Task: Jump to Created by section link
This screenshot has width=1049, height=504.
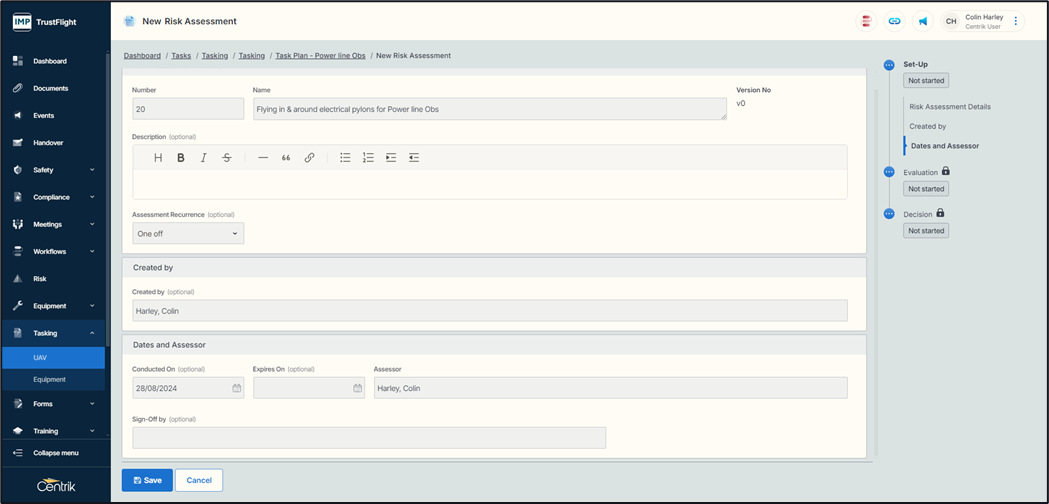Action: (927, 127)
